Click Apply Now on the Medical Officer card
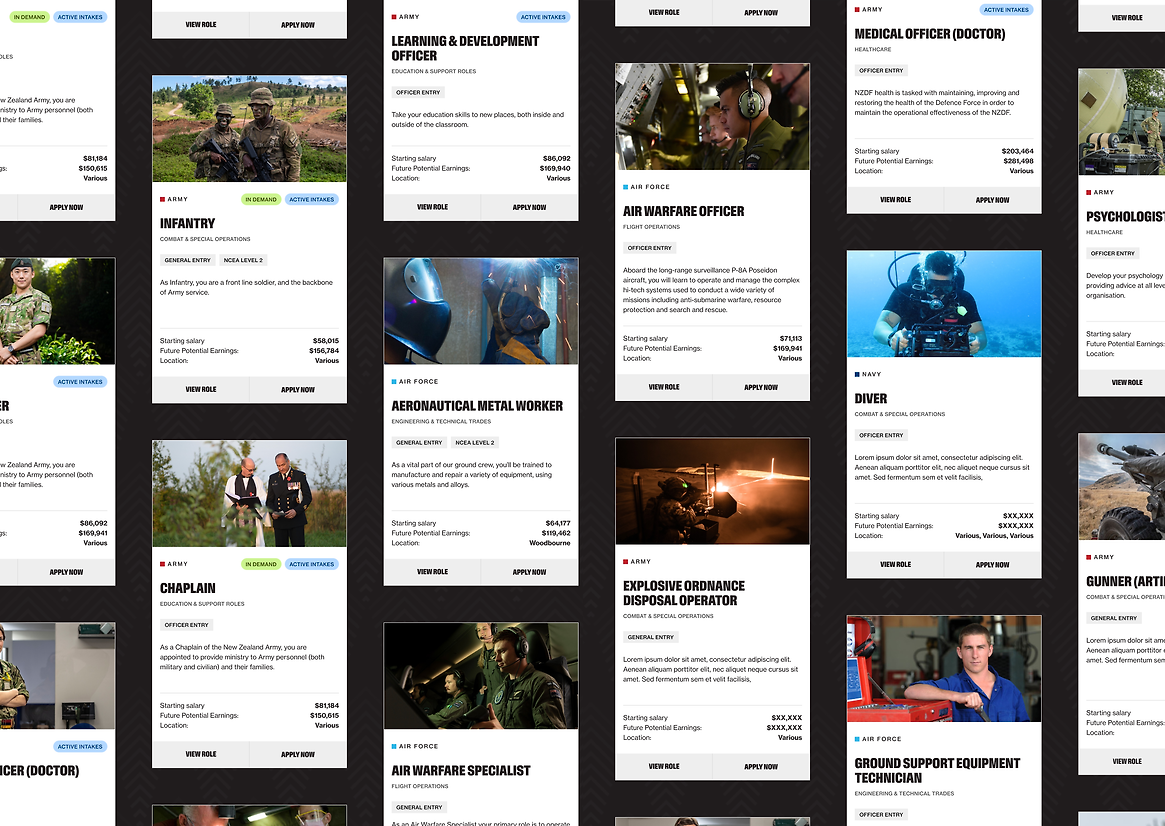 pyautogui.click(x=992, y=200)
